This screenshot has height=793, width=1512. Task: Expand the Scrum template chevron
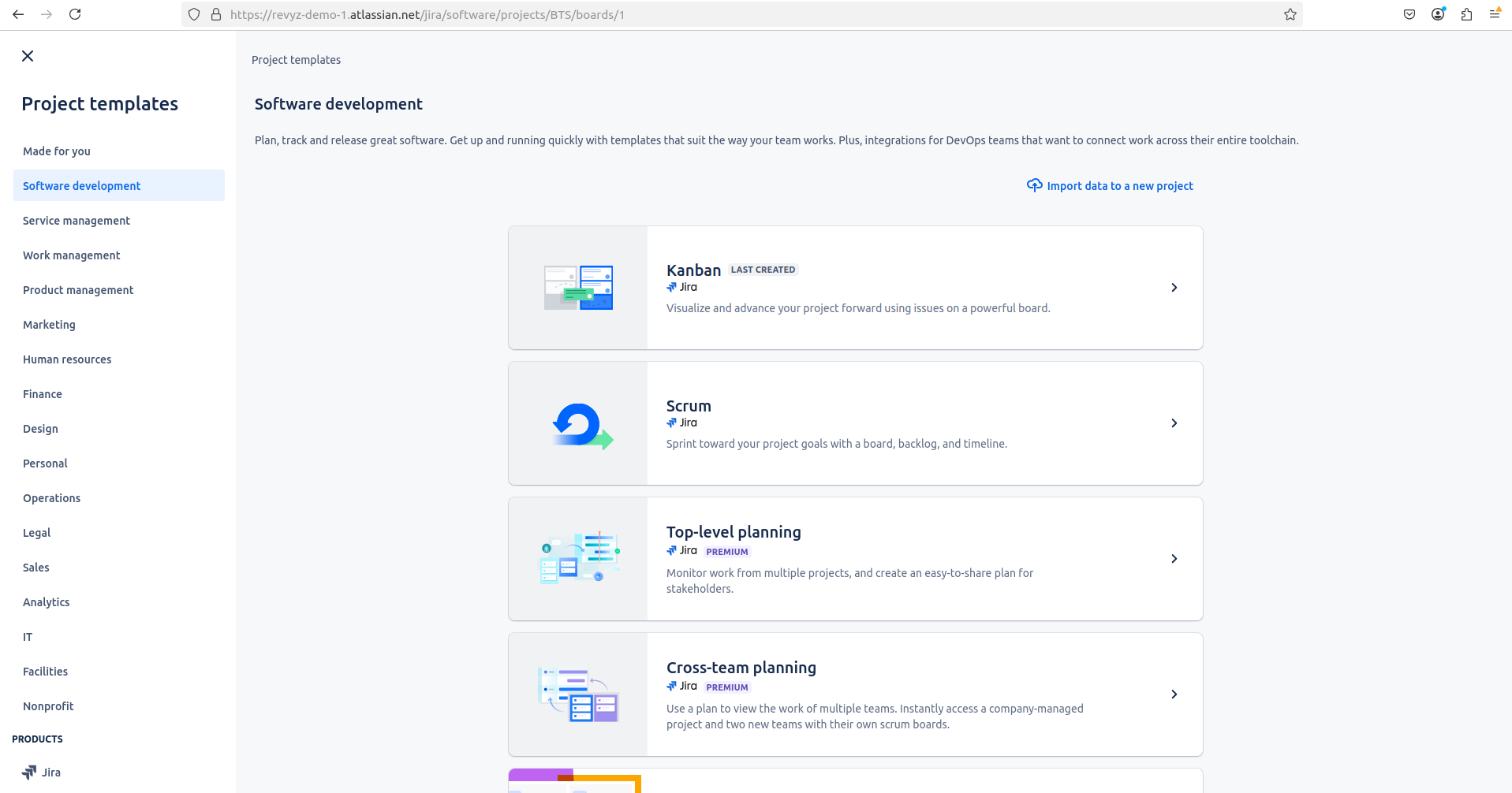[1174, 423]
